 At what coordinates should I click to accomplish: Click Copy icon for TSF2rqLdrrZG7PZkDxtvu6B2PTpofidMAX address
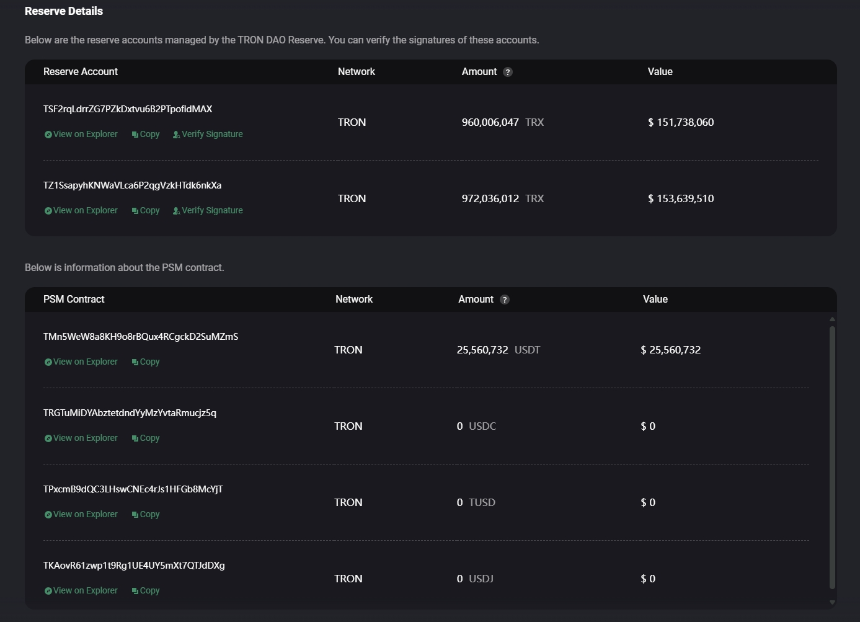135,134
